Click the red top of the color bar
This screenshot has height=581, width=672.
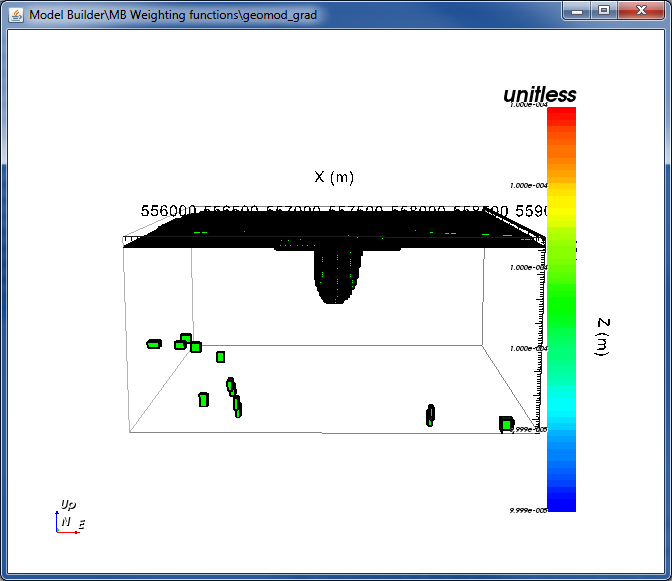561,116
